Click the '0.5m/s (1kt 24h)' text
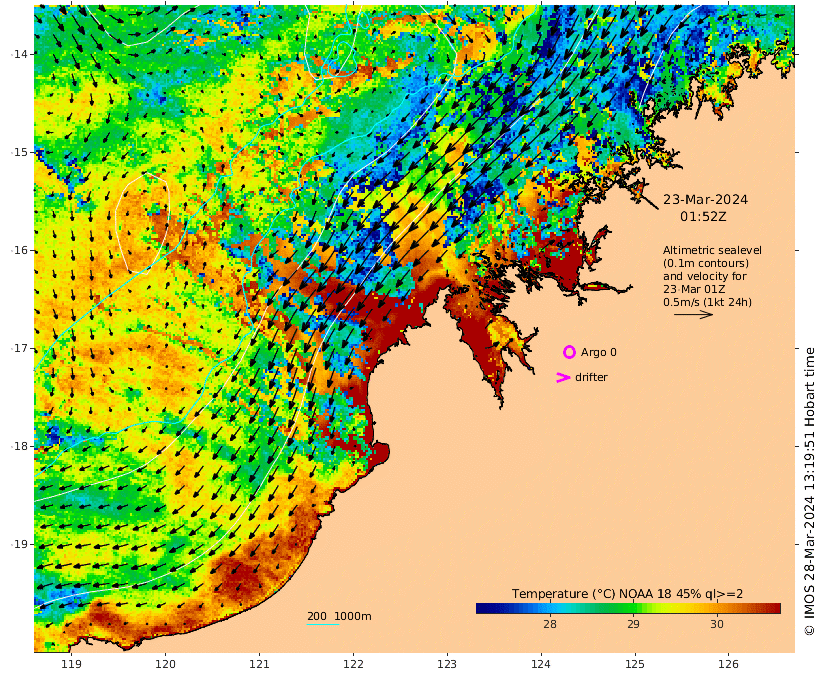The height and width of the screenshot is (680, 820). [x=708, y=302]
